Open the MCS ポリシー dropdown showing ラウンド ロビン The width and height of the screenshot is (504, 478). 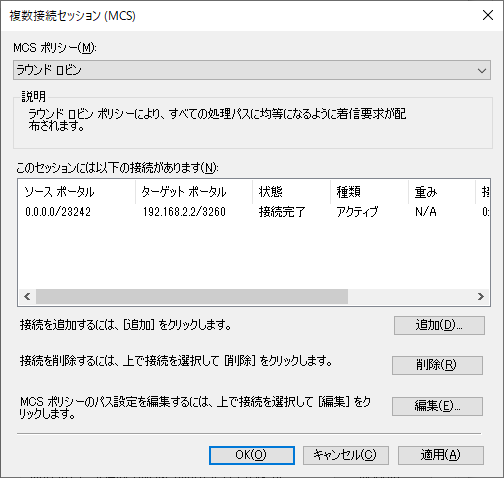[x=252, y=70]
